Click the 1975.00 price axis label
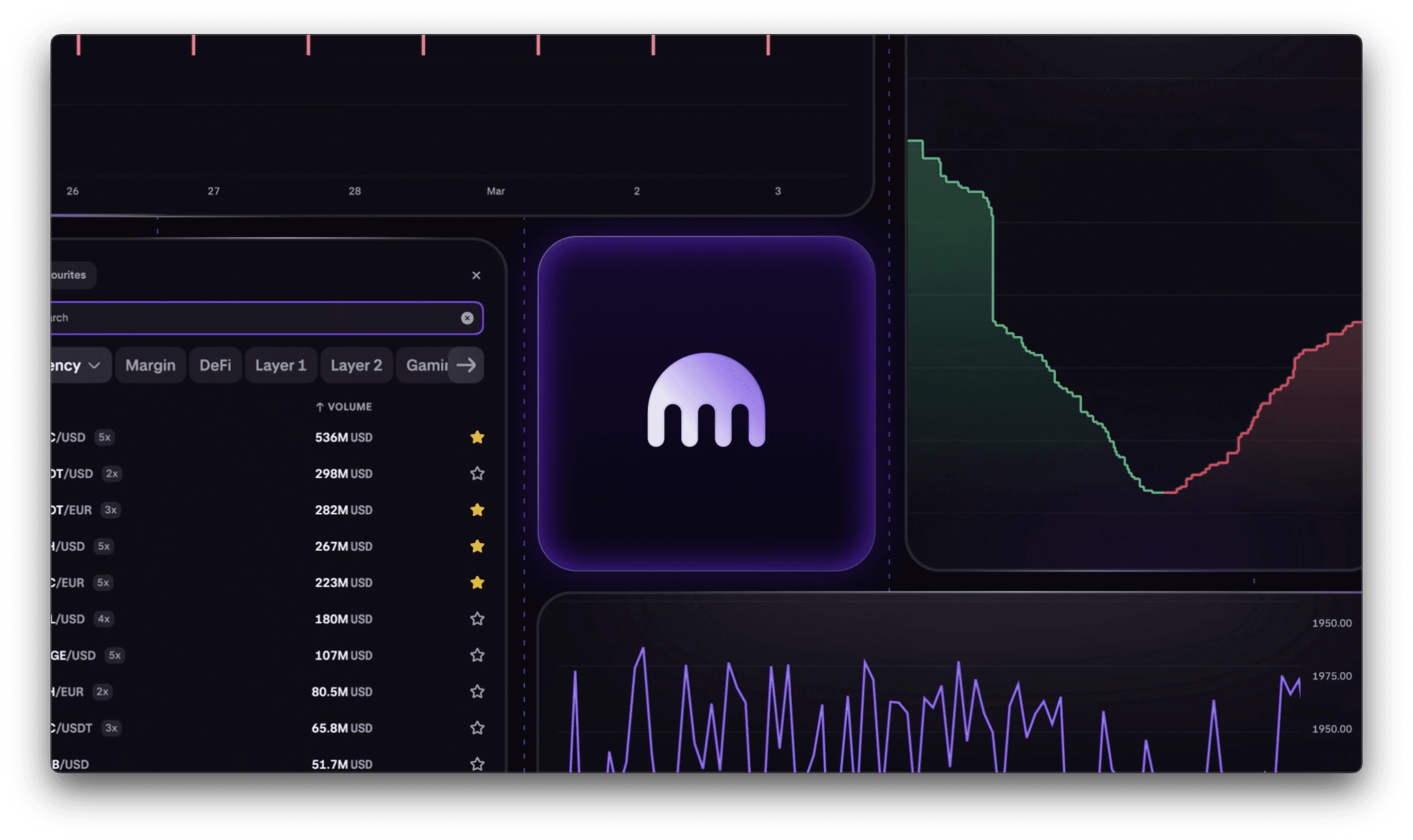1413x840 pixels. tap(1332, 676)
